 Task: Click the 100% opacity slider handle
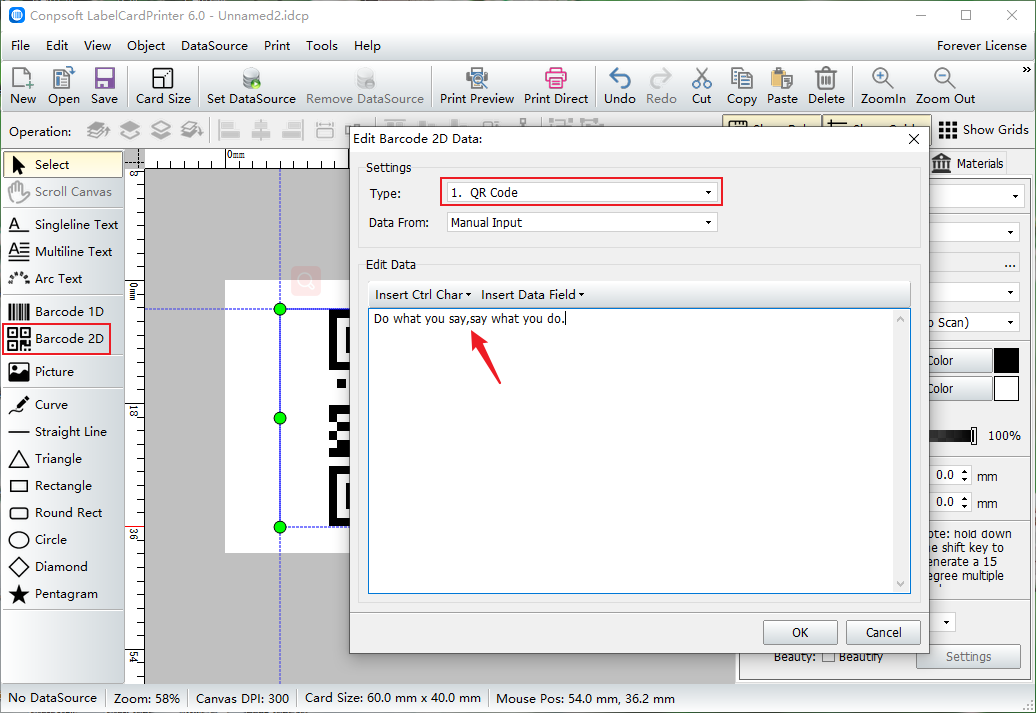973,435
